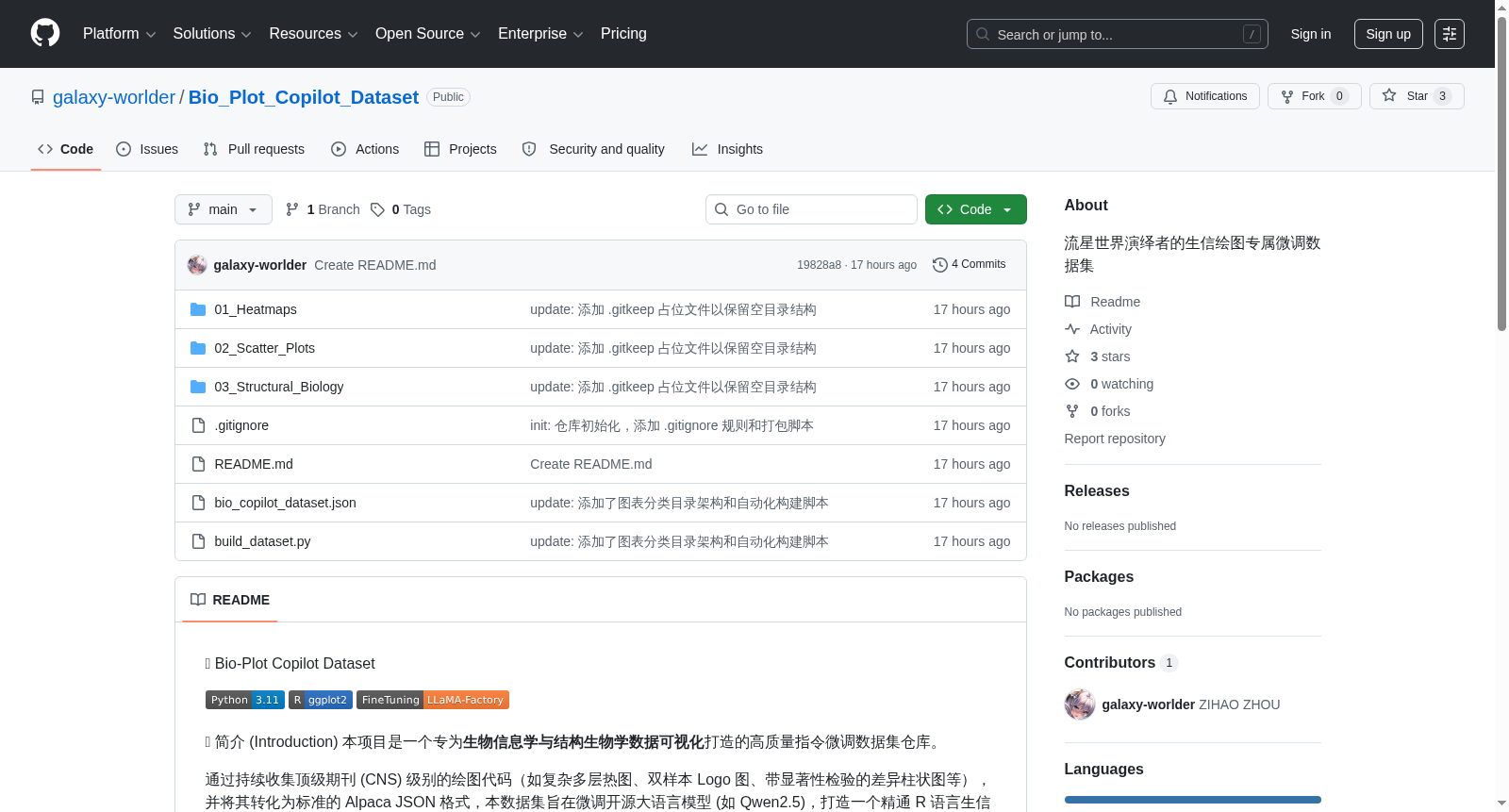Expand the Resources menu
The image size is (1509, 812).
point(313,34)
